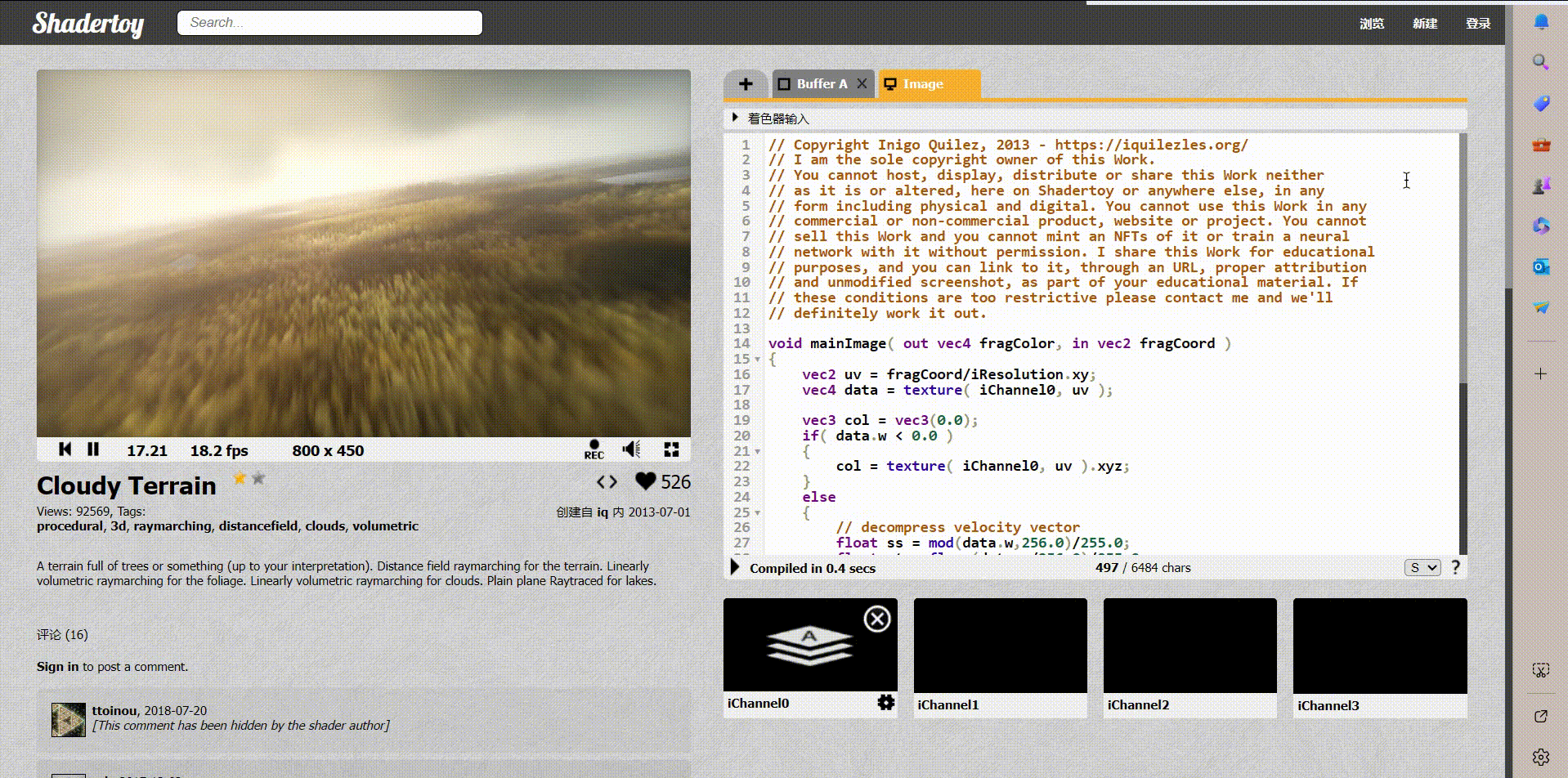Remove the iChannel0 Buffer A input

click(877, 619)
